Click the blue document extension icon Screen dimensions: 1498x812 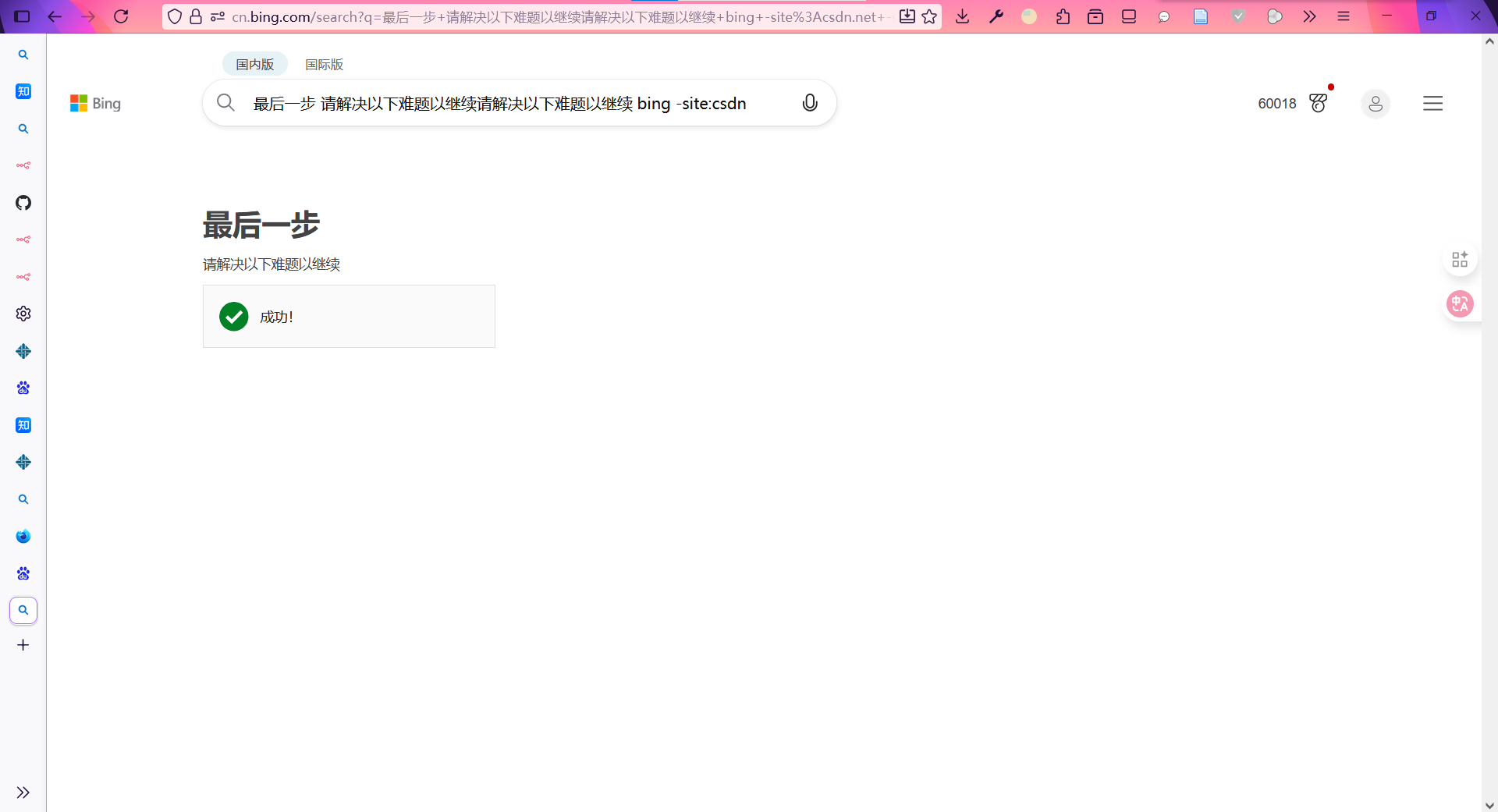pos(1201,16)
